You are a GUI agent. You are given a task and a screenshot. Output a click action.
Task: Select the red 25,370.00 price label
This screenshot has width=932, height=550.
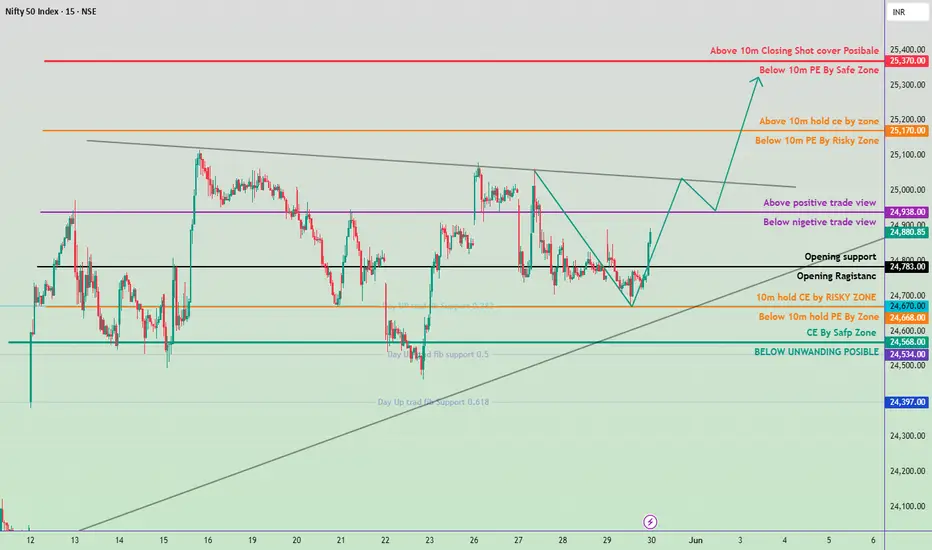906,61
